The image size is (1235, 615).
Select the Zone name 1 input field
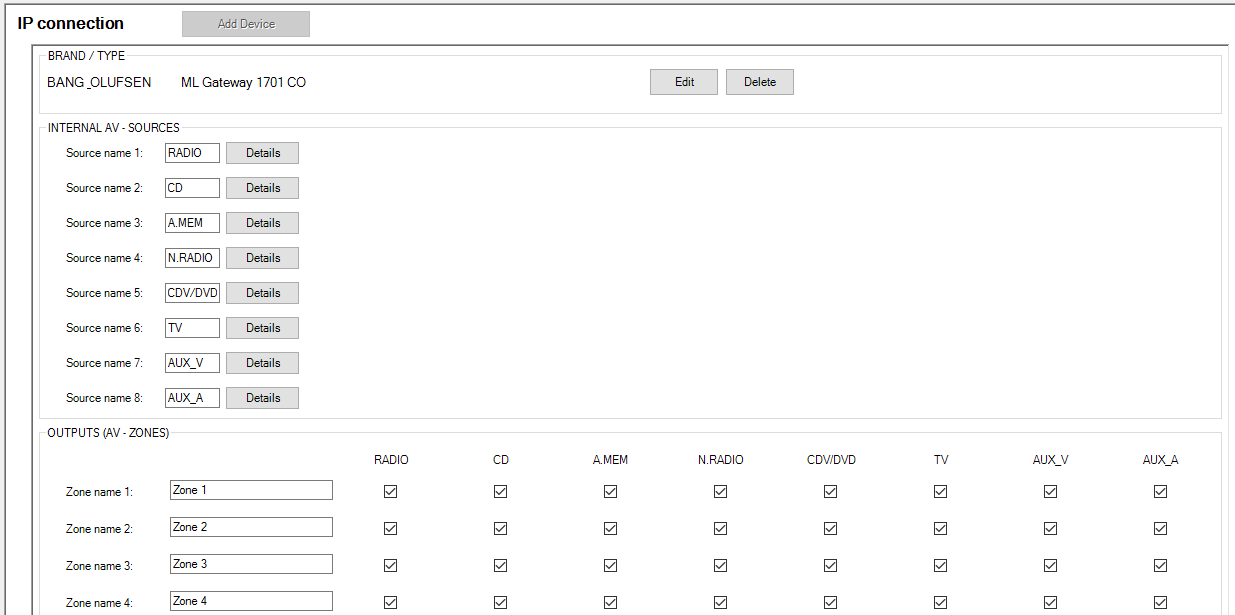coord(251,490)
